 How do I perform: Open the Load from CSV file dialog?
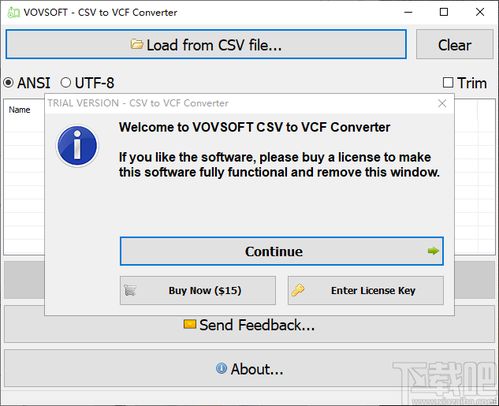point(206,44)
